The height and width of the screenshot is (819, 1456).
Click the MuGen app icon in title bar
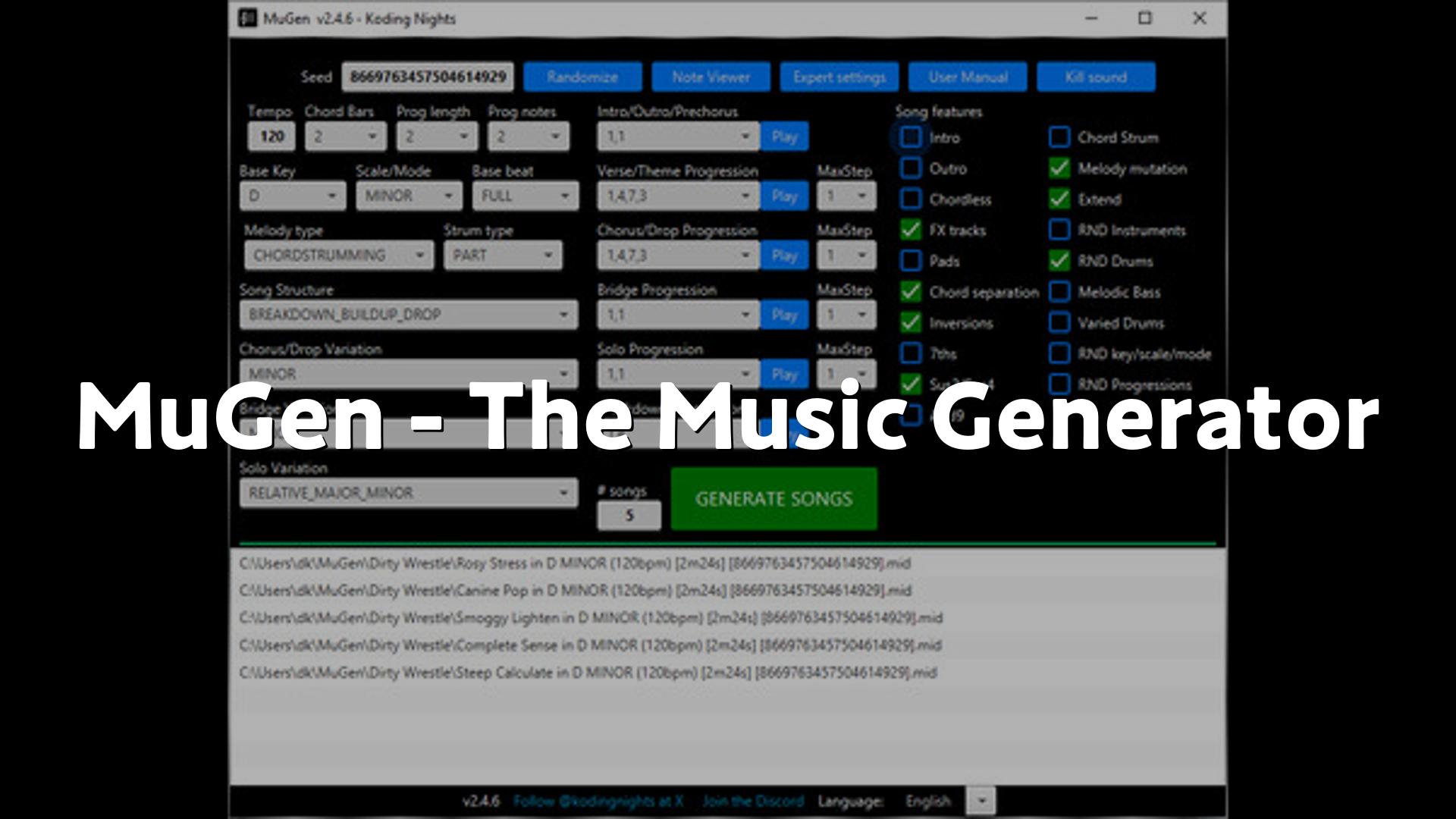coord(248,18)
